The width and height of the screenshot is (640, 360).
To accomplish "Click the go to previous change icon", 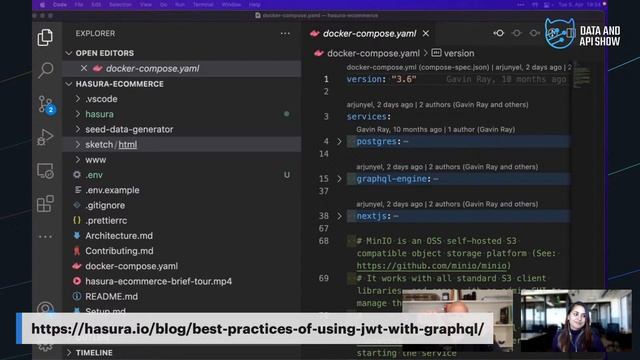I will coord(498,33).
